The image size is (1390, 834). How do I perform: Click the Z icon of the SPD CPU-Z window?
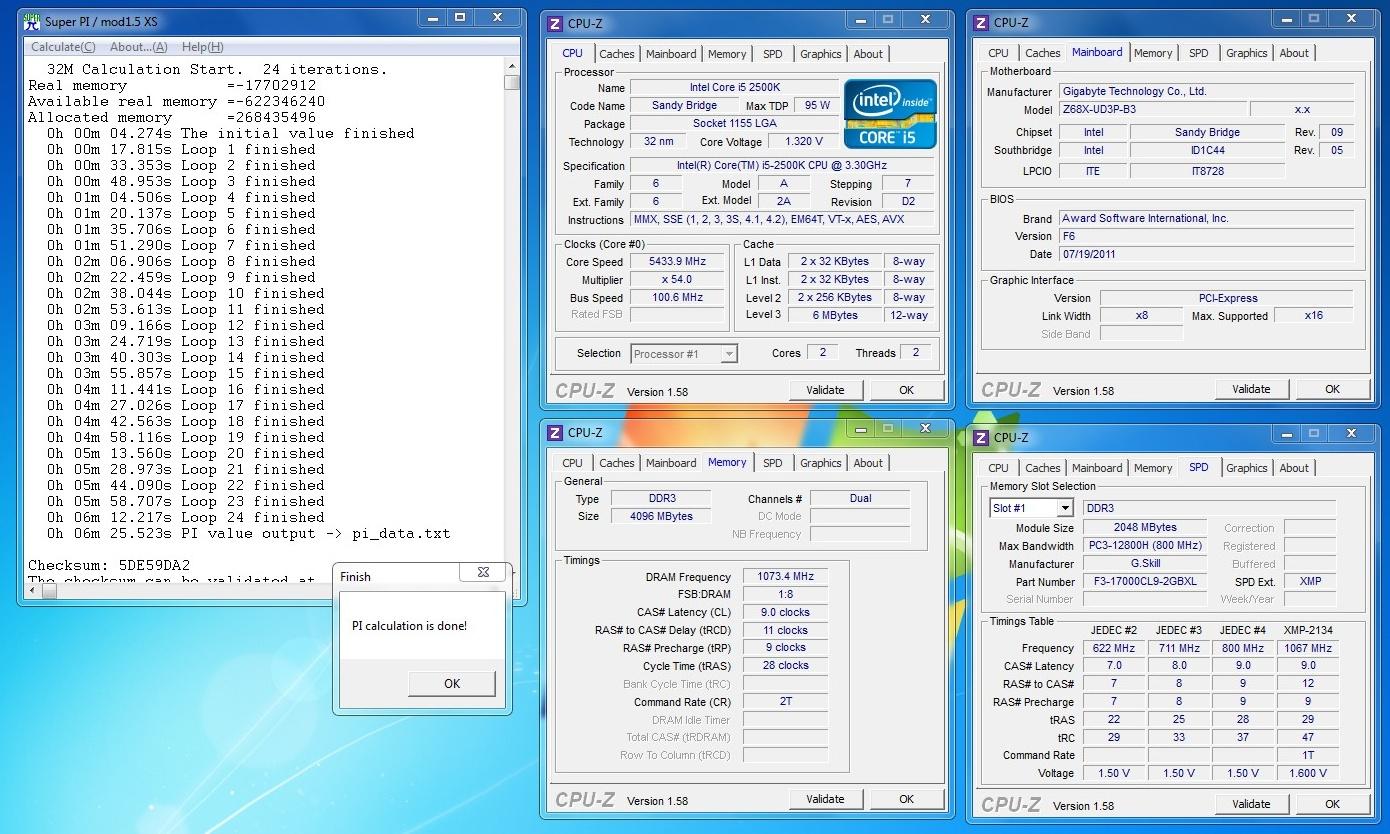click(981, 437)
